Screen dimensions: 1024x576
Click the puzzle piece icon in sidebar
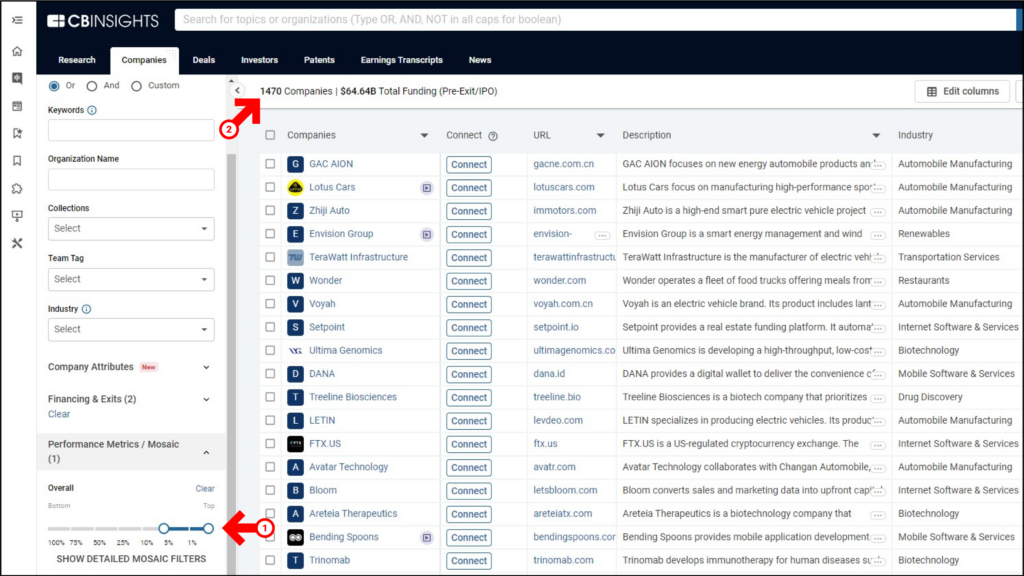click(x=17, y=188)
